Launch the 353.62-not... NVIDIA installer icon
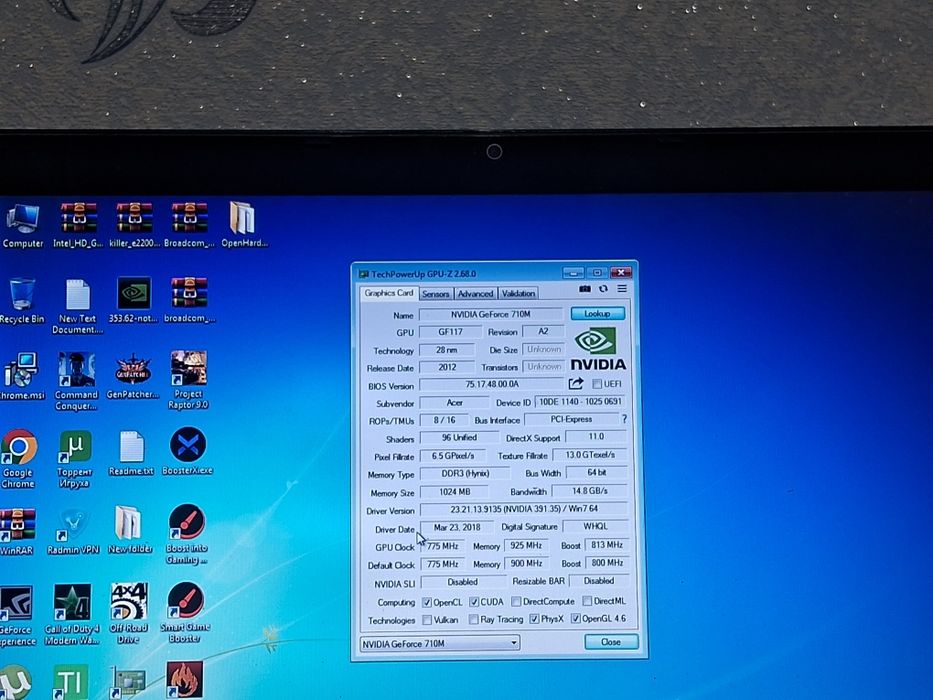933x700 pixels. [x=133, y=299]
